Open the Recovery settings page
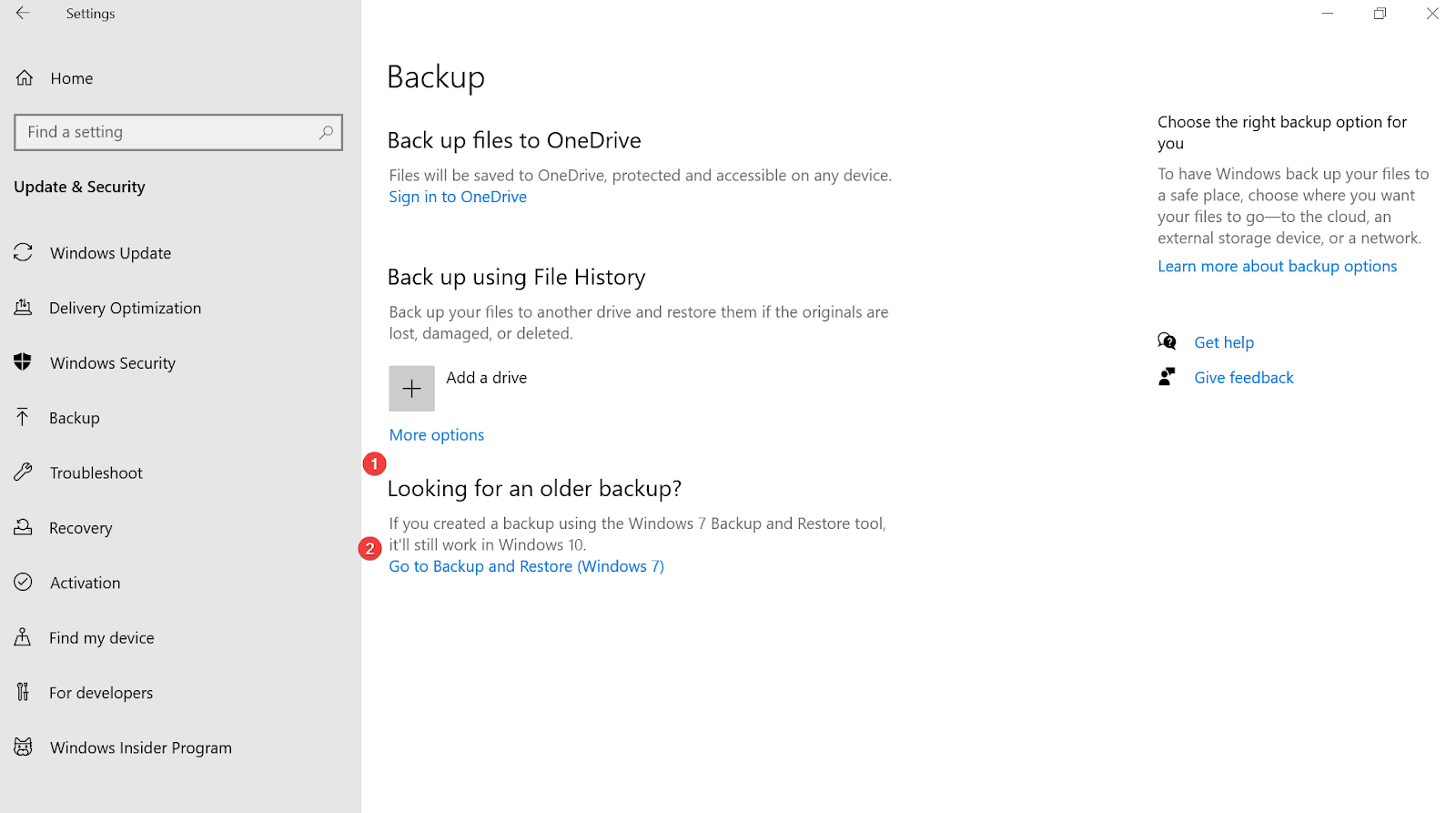Screen dimensions: 1456x813 click(x=80, y=528)
